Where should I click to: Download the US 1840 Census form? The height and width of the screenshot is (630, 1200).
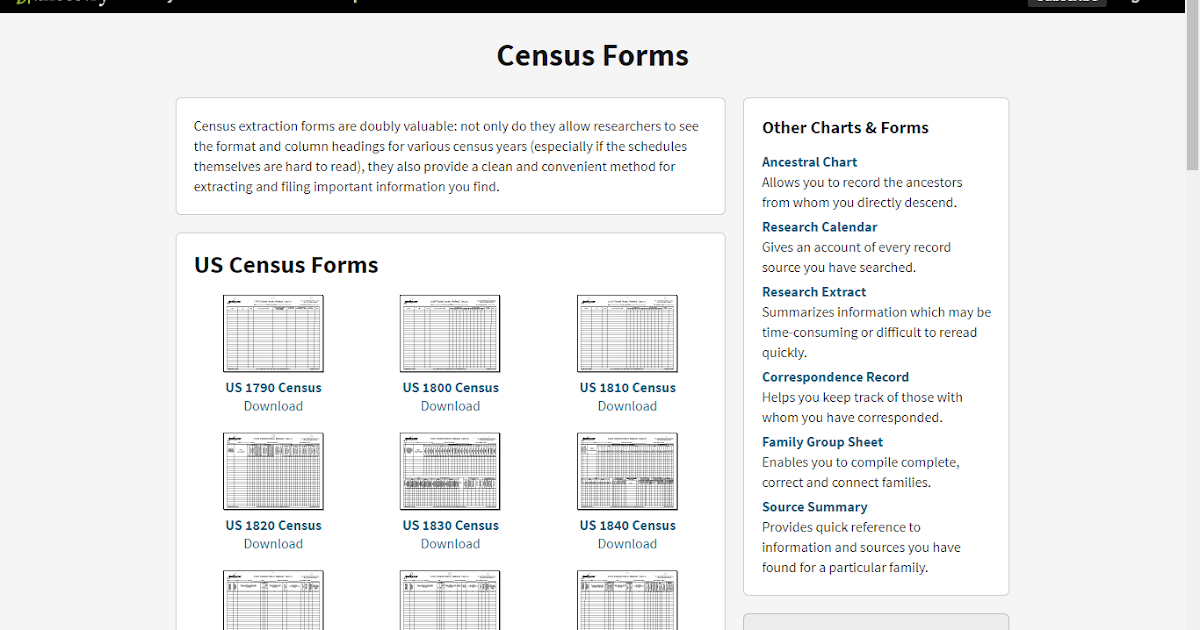coord(627,543)
